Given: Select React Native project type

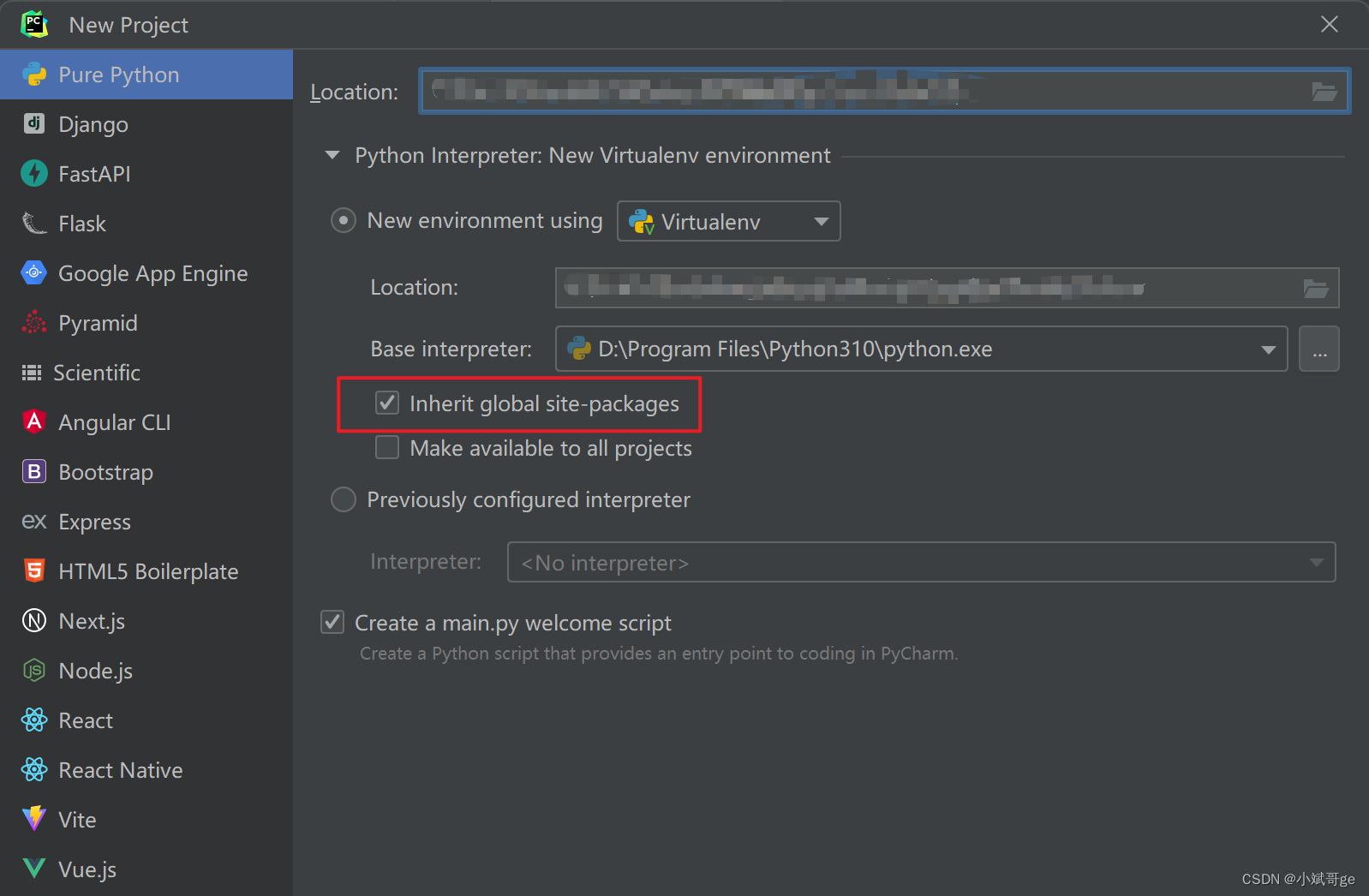Looking at the screenshot, I should pyautogui.click(x=146, y=770).
